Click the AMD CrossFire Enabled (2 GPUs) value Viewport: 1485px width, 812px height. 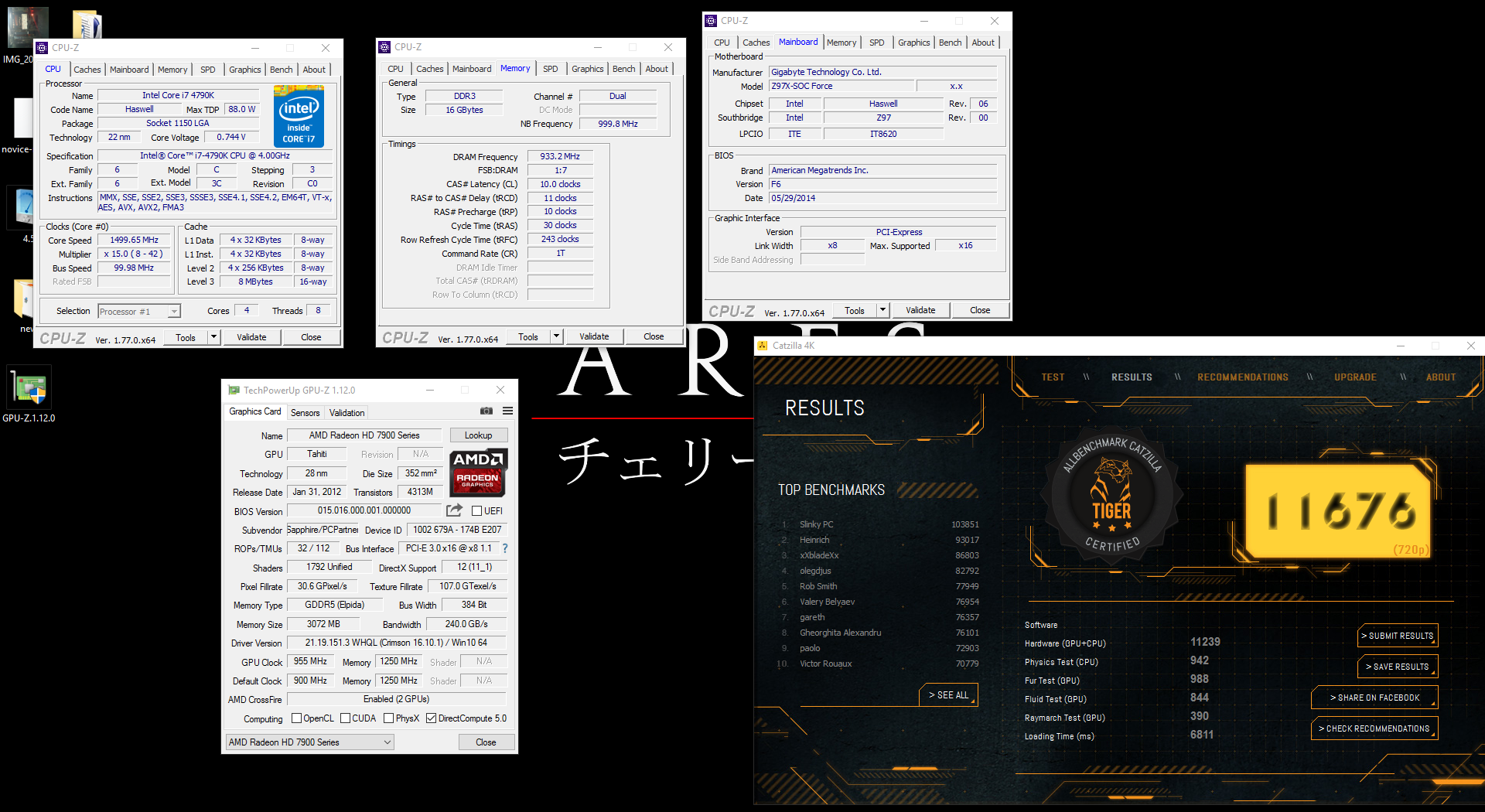(397, 699)
